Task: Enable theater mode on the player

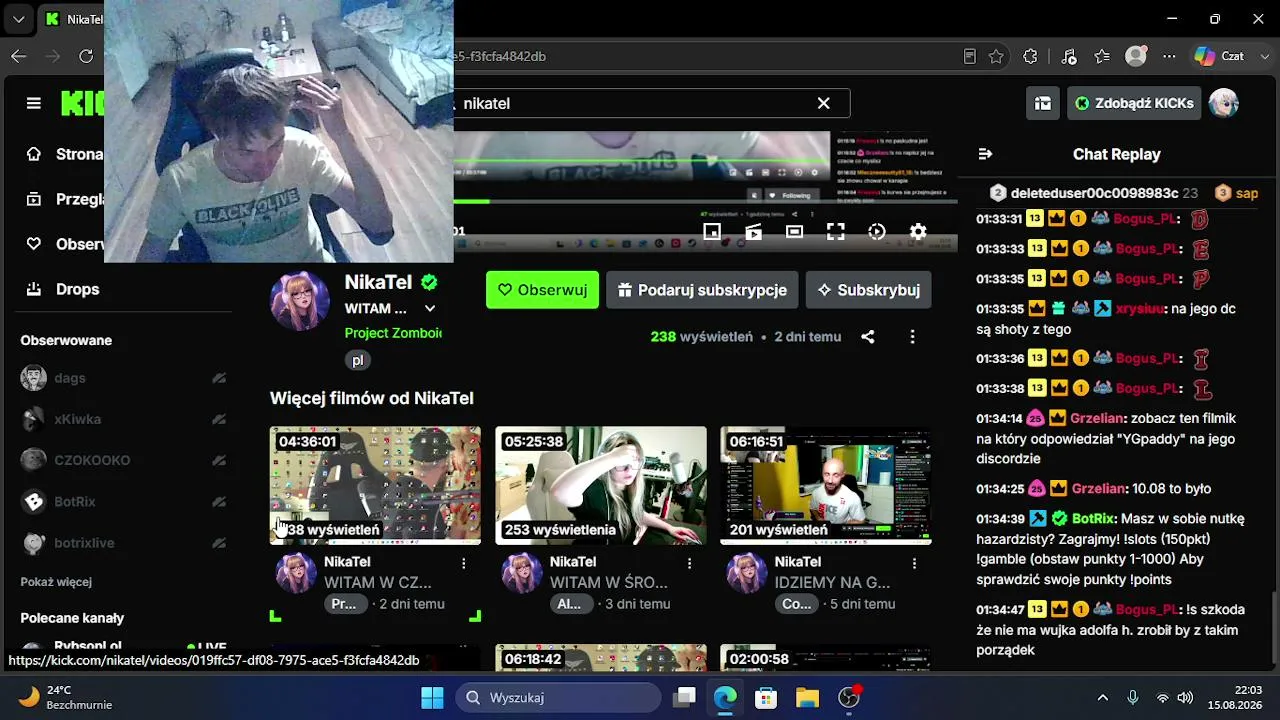Action: (794, 232)
